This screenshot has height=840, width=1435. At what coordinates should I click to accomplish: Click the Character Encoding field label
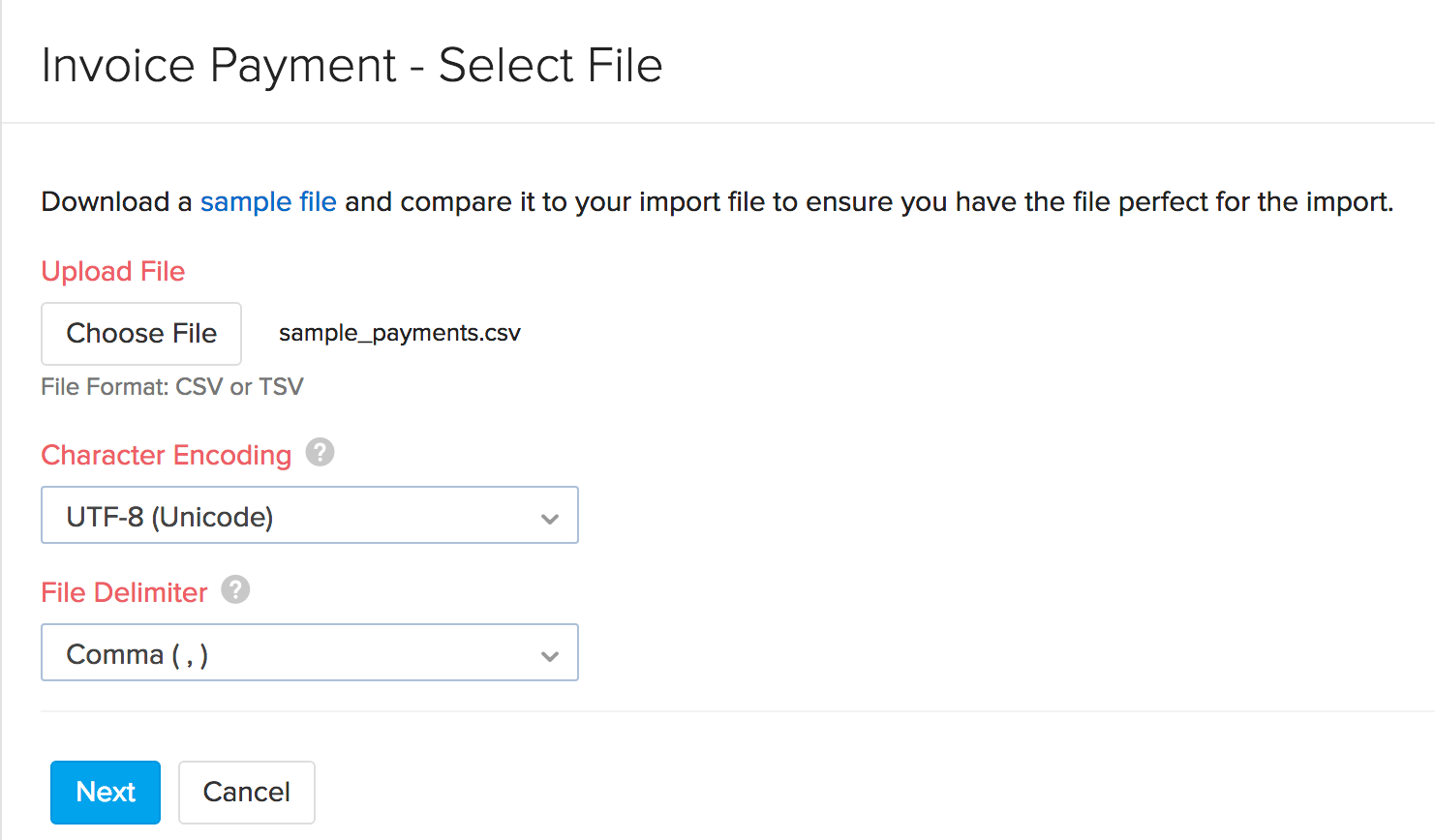pyautogui.click(x=166, y=454)
